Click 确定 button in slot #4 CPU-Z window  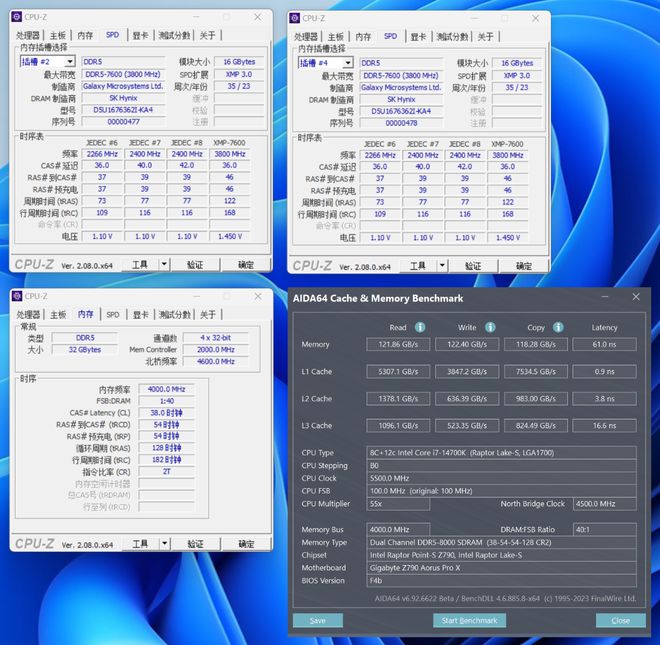pyautogui.click(x=524, y=266)
